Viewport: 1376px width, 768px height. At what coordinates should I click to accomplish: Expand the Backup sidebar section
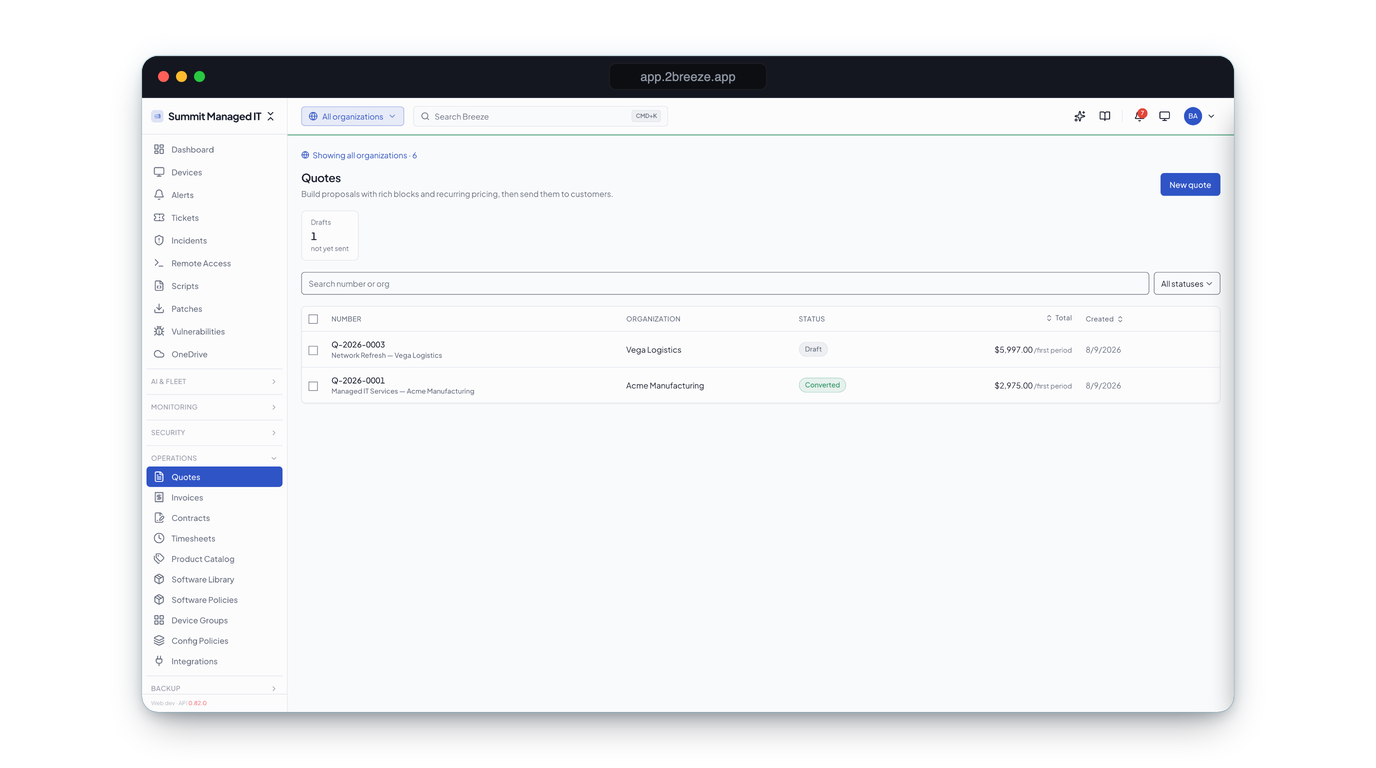tap(214, 688)
